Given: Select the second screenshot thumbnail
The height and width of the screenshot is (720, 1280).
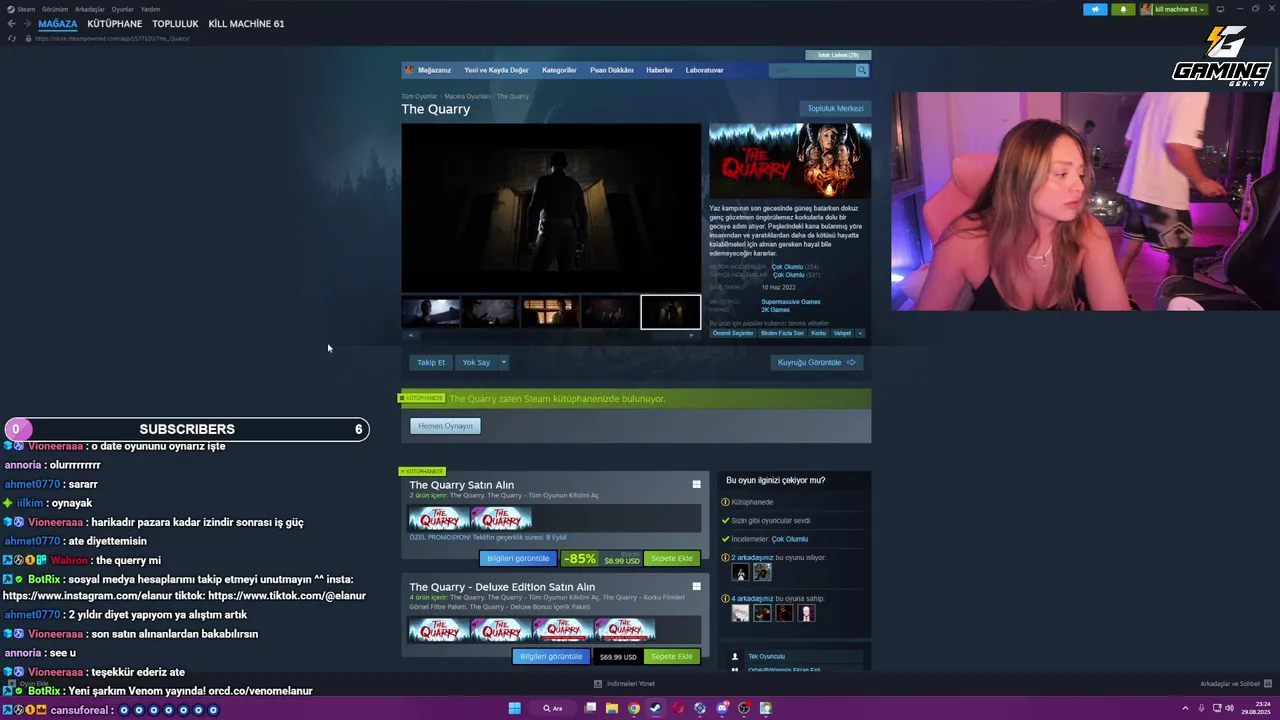Looking at the screenshot, I should (x=490, y=312).
